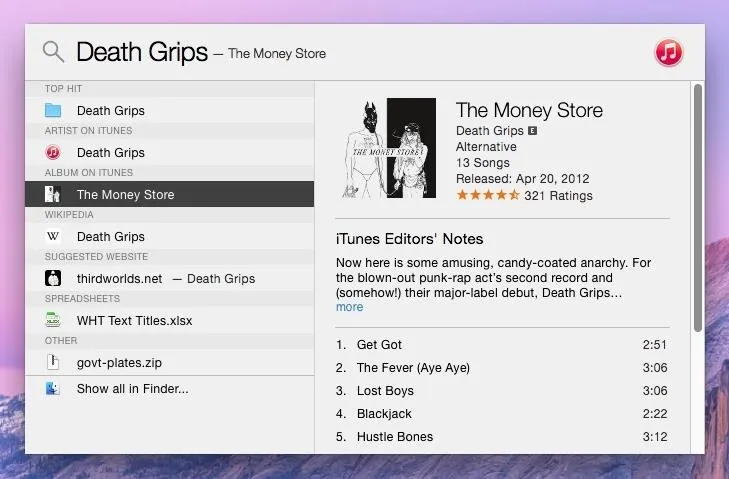Click the 3:12 duration for Hustle Bones
The height and width of the screenshot is (479, 729).
655,436
